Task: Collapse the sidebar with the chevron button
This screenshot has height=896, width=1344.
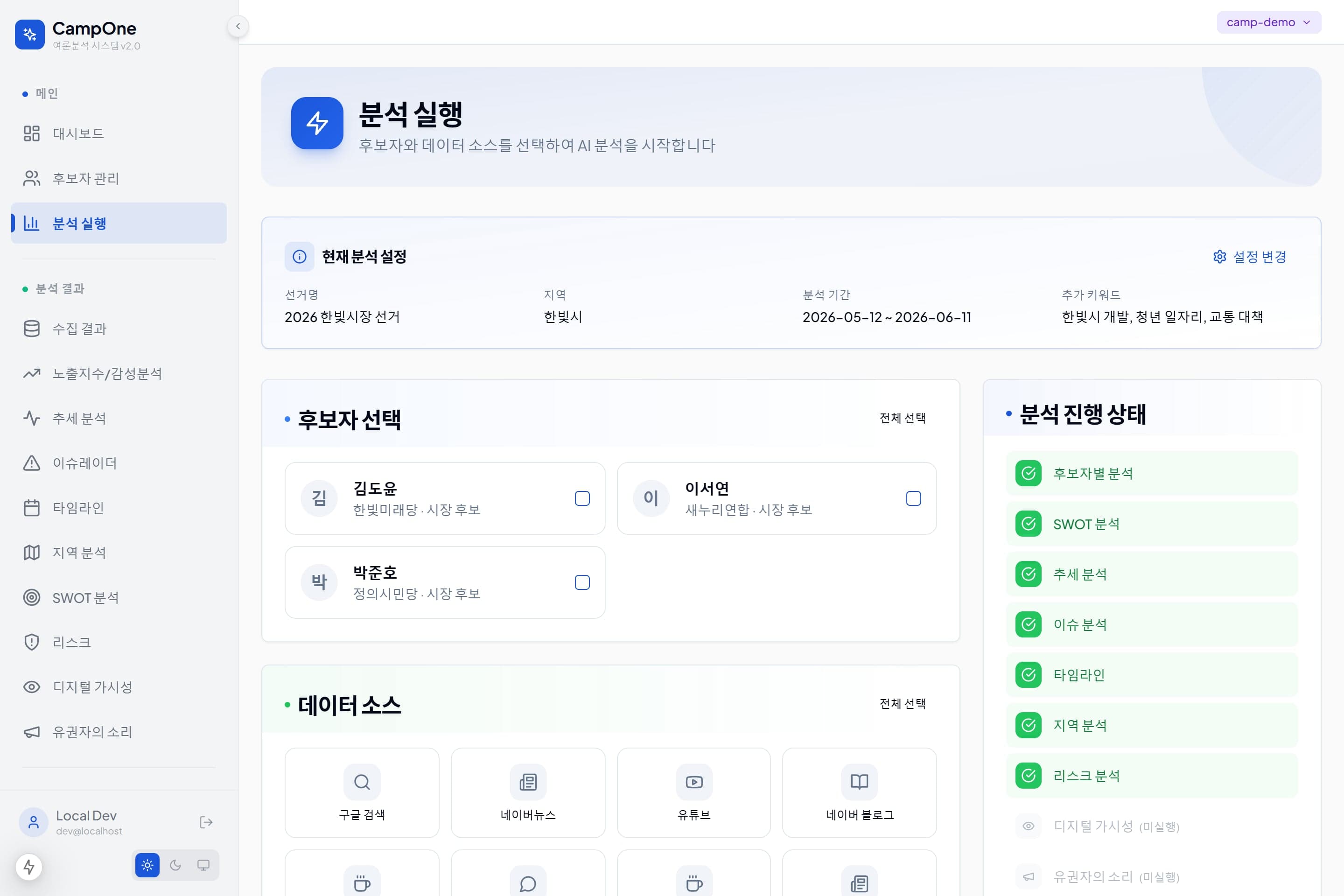Action: (x=238, y=26)
